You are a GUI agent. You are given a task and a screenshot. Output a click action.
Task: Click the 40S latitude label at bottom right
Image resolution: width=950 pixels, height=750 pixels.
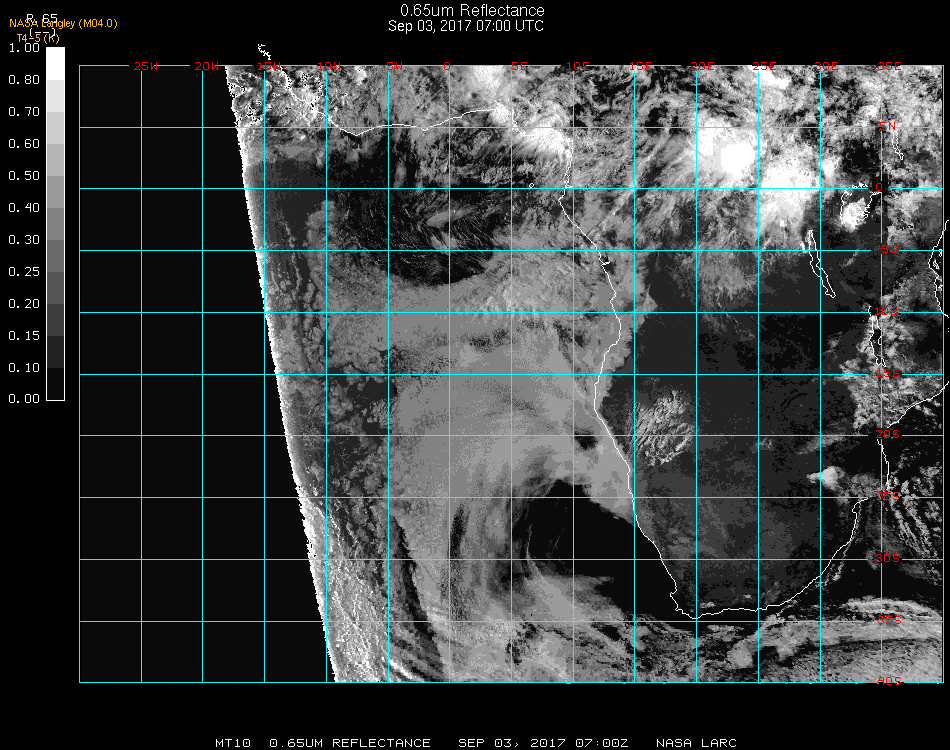[890, 681]
